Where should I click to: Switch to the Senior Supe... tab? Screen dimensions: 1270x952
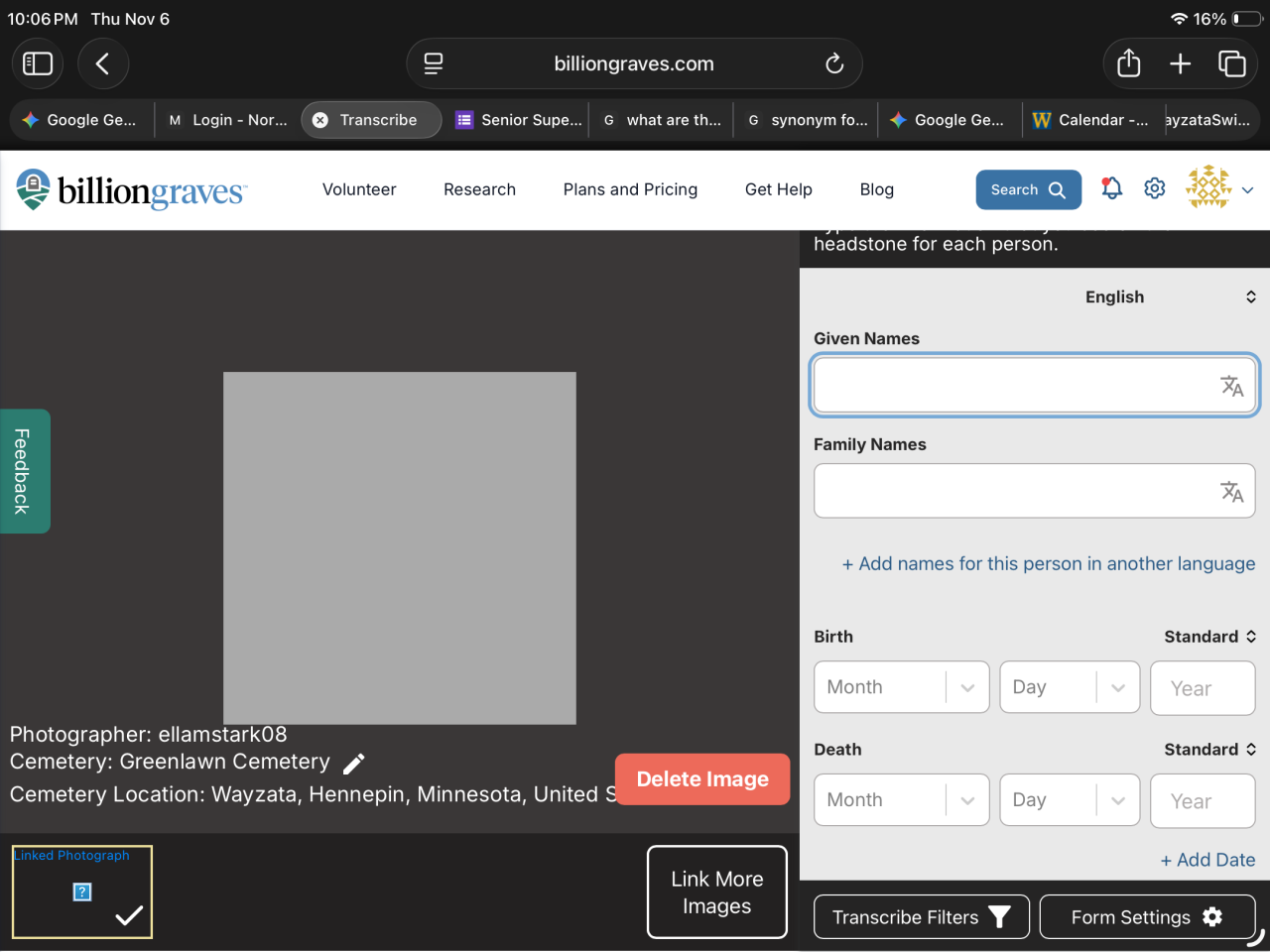point(518,120)
